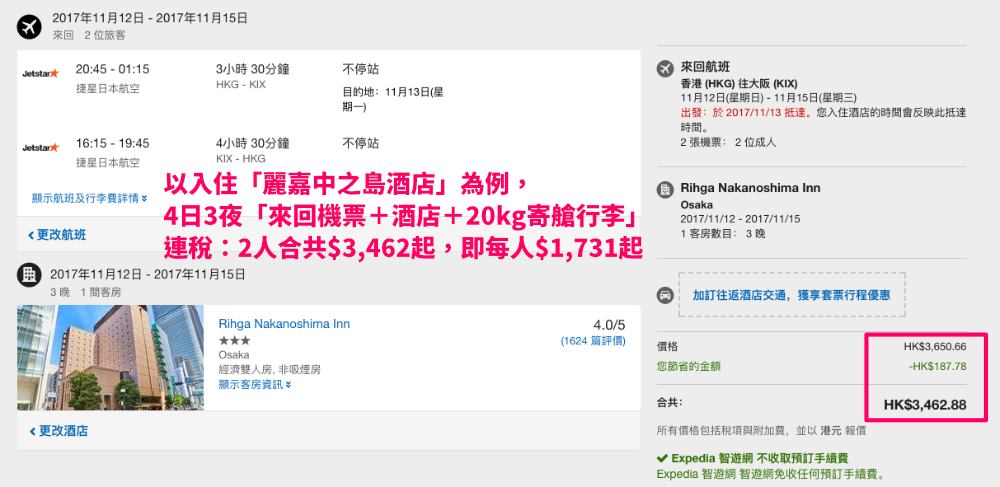The height and width of the screenshot is (487, 1000).
Task: Click 經濟雙人房, 非吸煙房 room type text
Action: [269, 370]
